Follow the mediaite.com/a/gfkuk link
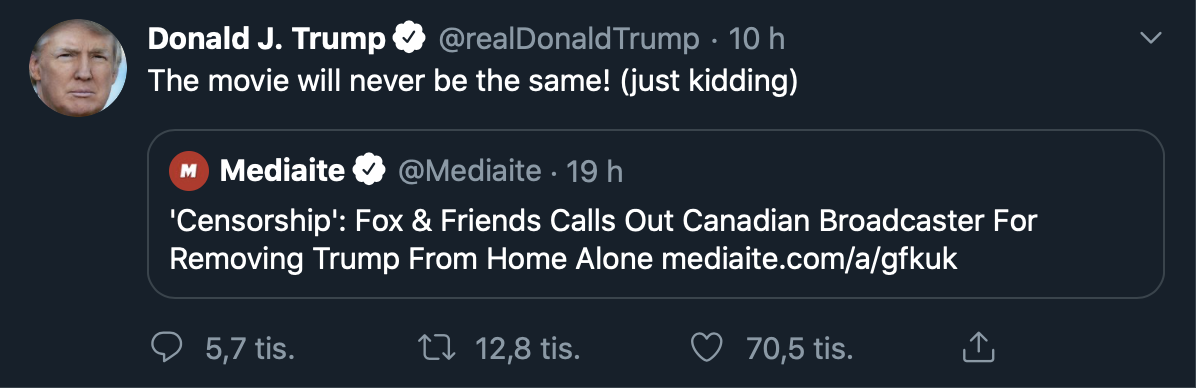1196x388 pixels. 809,259
